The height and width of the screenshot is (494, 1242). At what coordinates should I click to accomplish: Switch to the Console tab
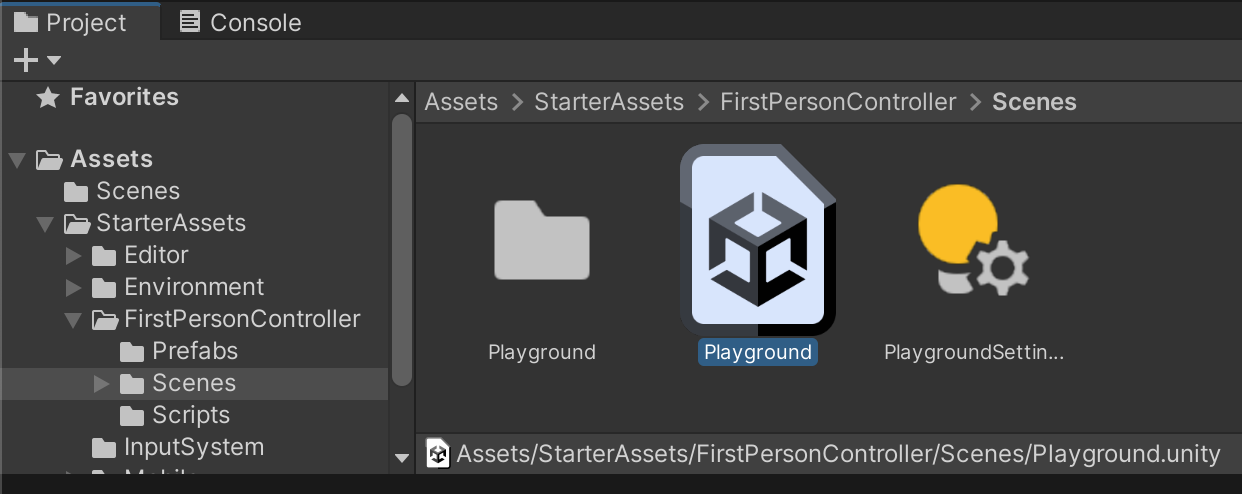point(240,22)
